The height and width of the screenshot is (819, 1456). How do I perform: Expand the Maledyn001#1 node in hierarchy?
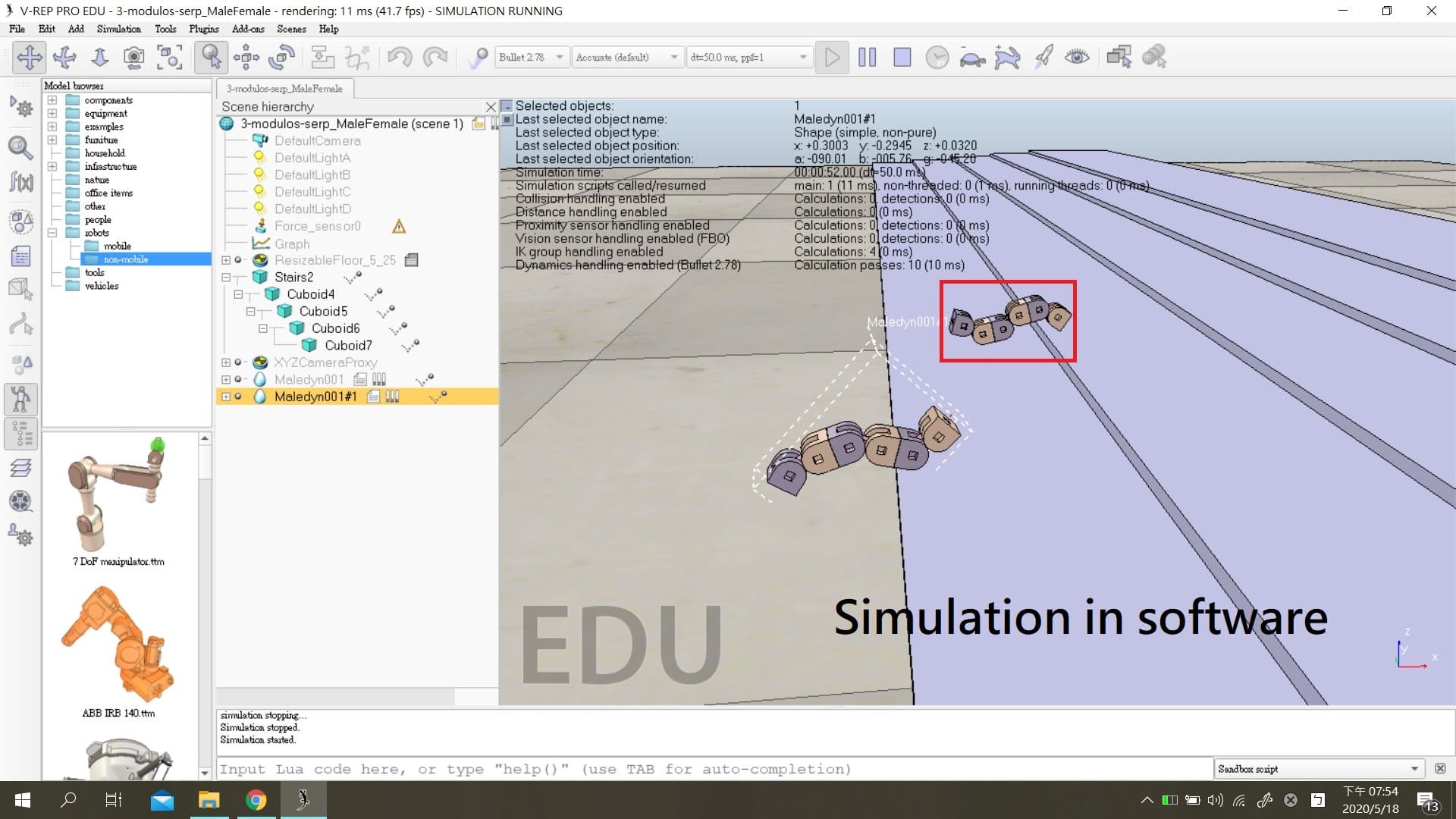226,397
